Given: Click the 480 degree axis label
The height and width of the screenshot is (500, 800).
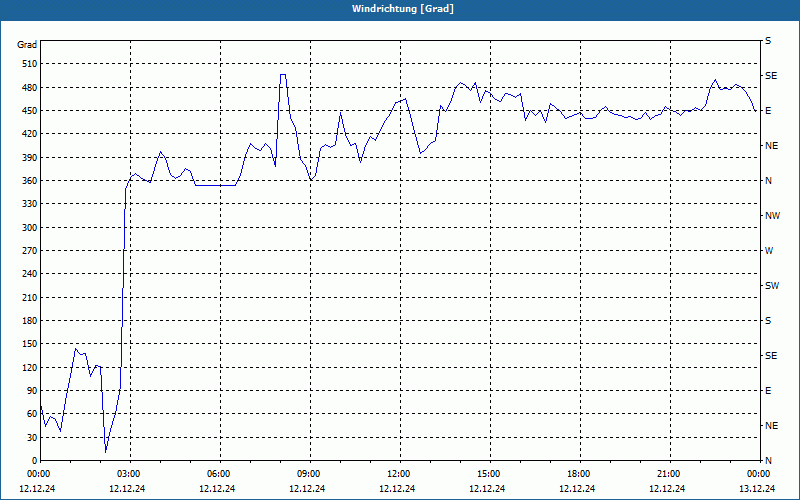Looking at the screenshot, I should coord(30,87).
